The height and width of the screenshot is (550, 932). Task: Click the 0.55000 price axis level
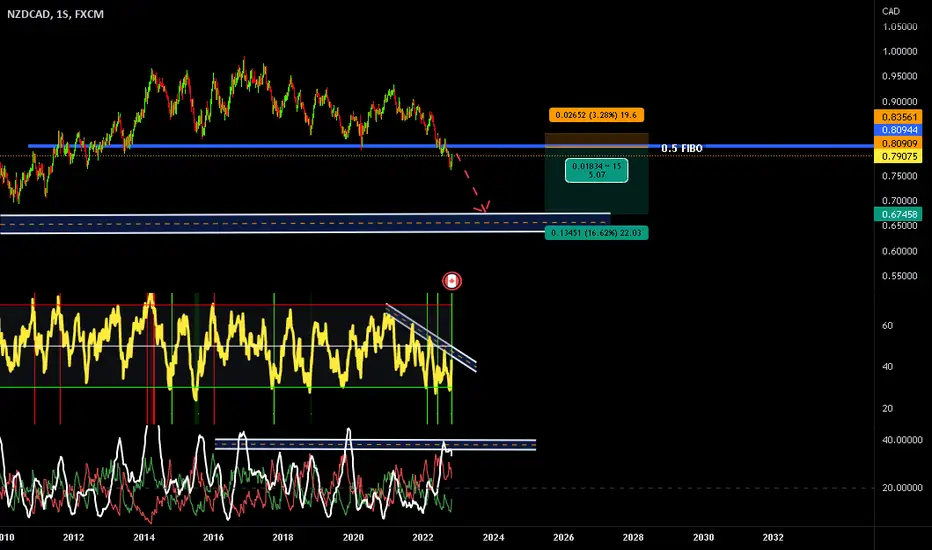pyautogui.click(x=899, y=276)
